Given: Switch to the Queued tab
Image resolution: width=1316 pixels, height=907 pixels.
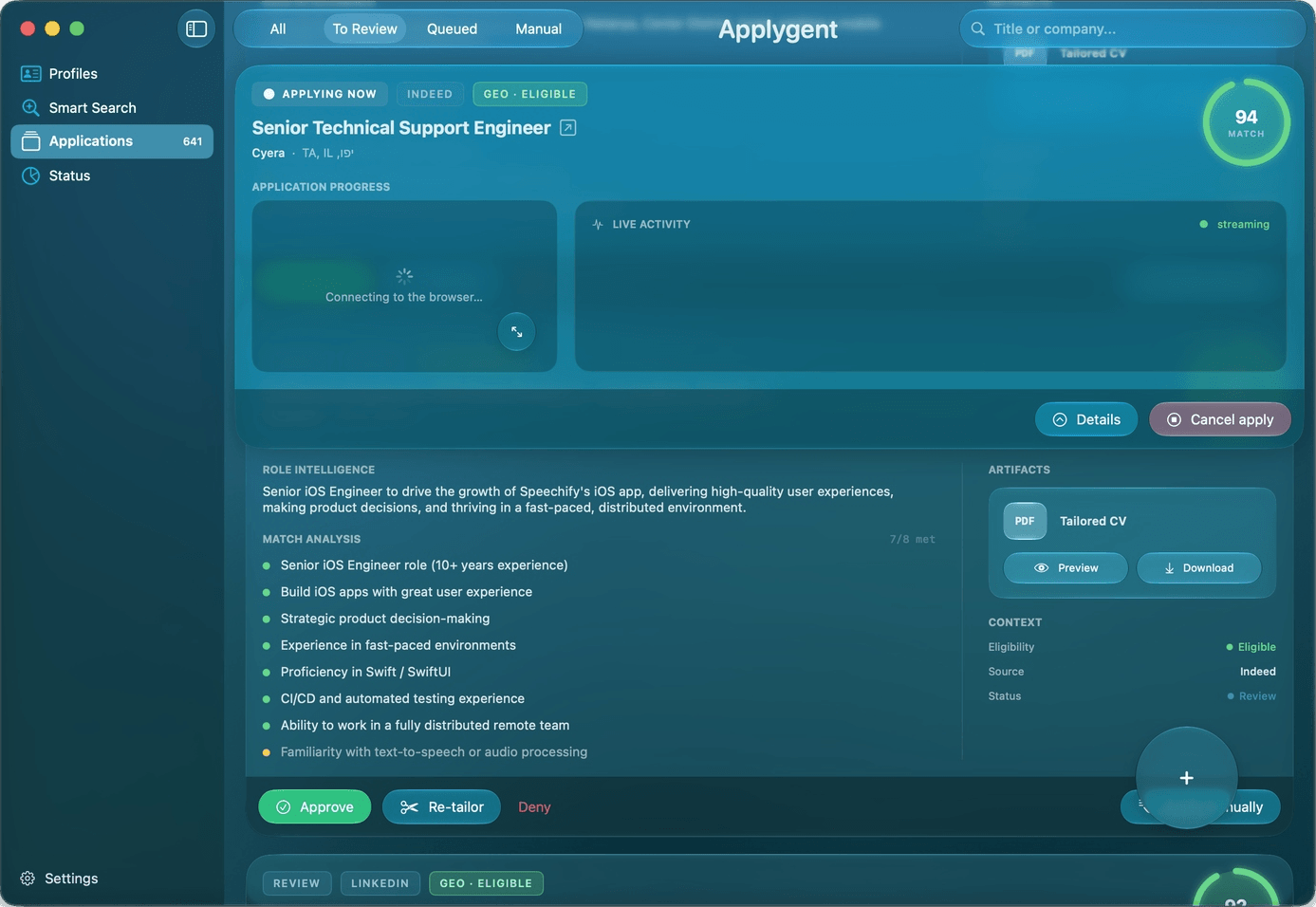Looking at the screenshot, I should (x=452, y=28).
